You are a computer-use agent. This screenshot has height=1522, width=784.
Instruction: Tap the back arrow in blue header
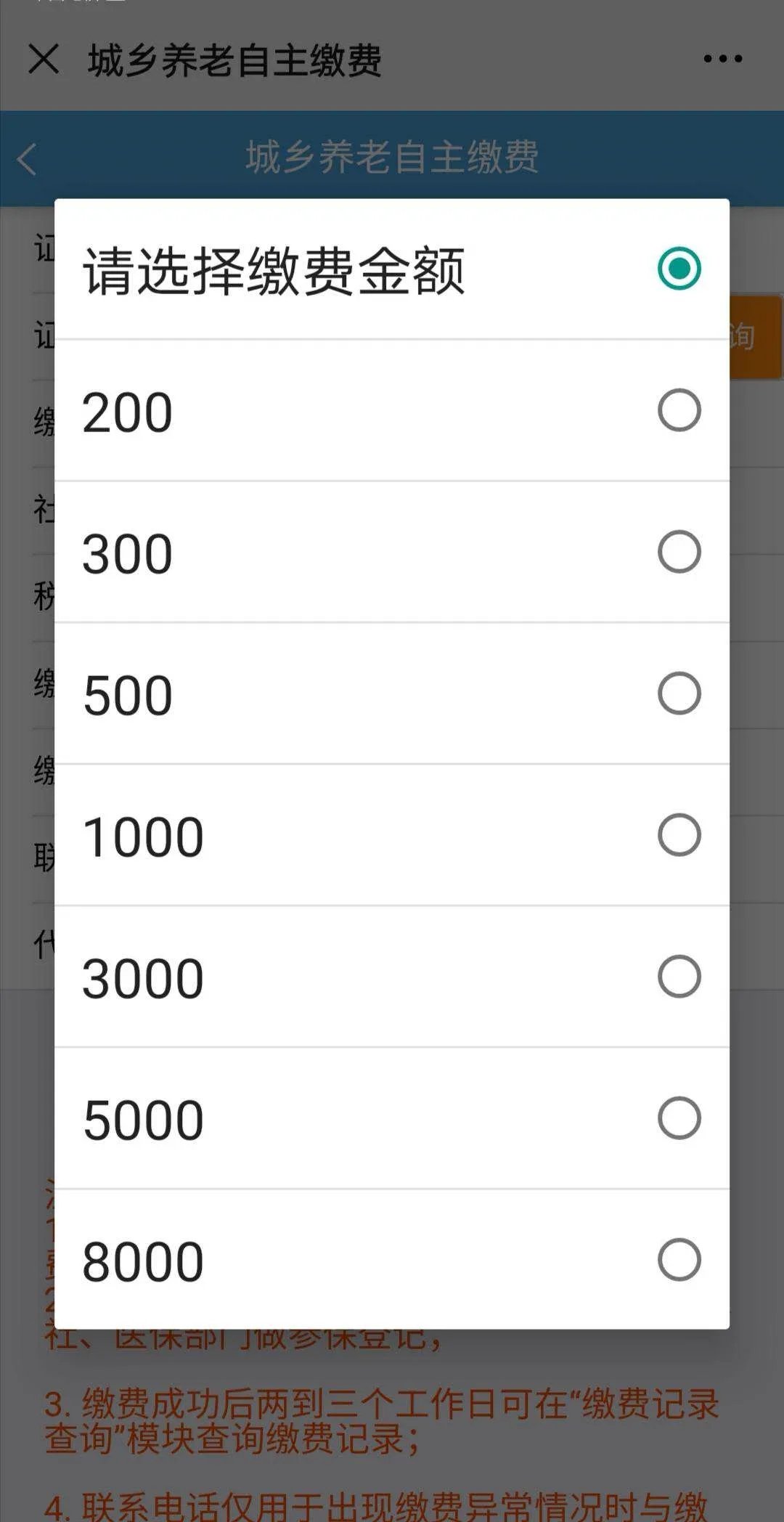(27, 159)
